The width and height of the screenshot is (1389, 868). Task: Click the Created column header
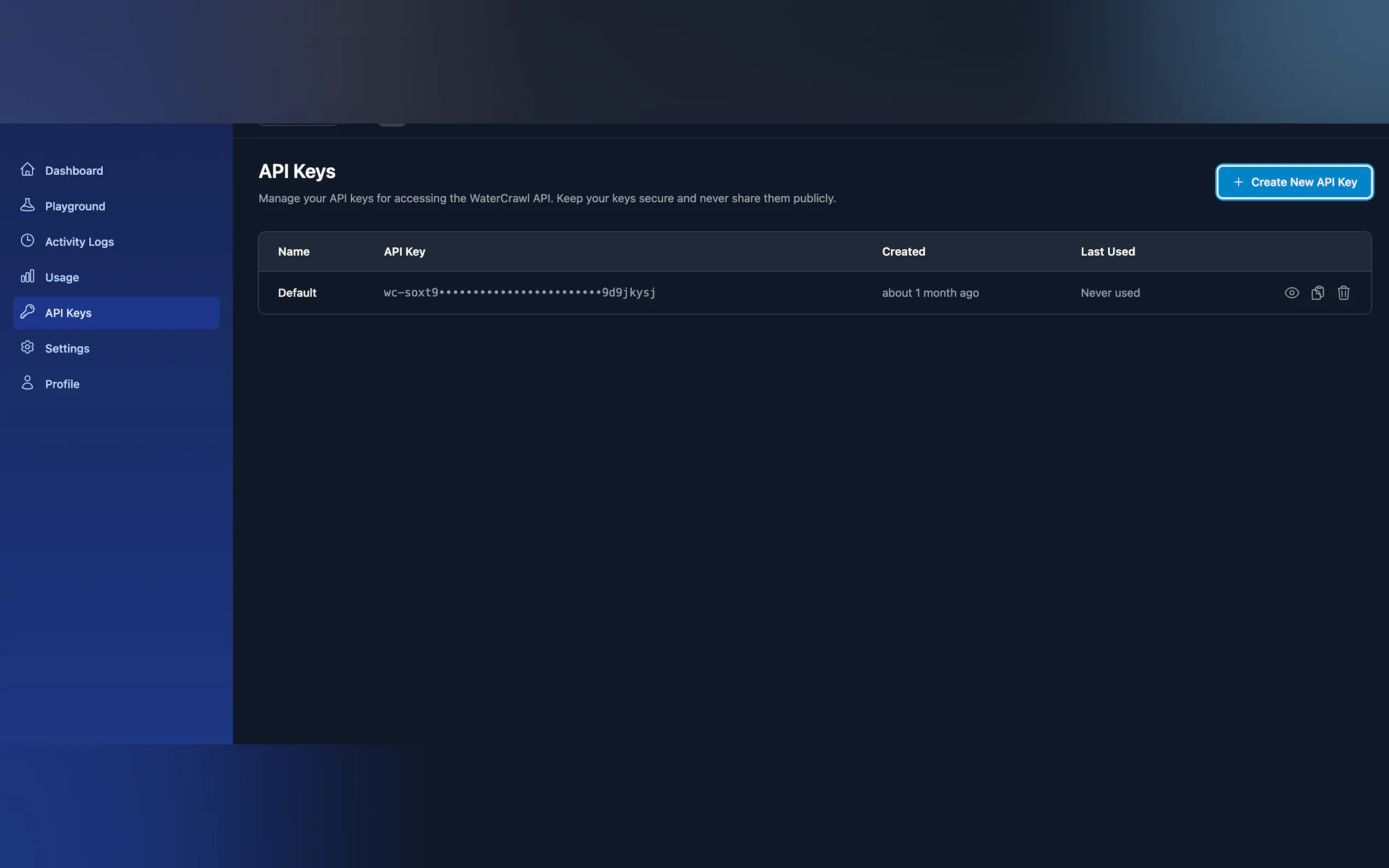click(x=903, y=251)
